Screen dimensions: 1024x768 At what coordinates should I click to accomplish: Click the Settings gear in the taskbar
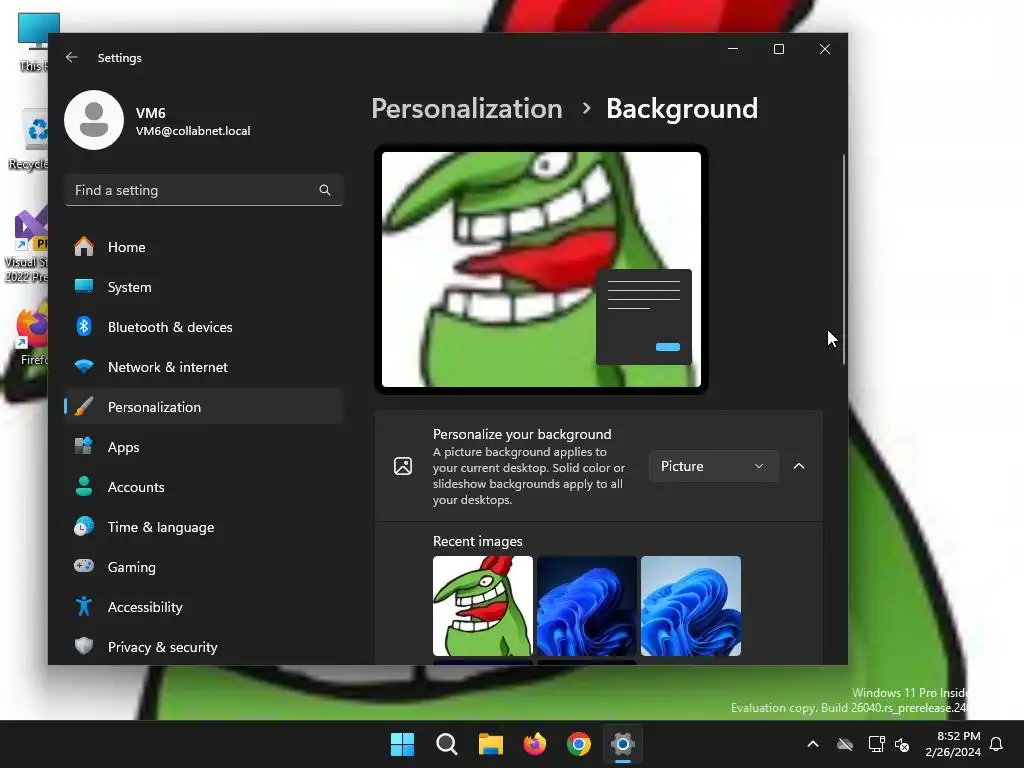[x=623, y=744]
